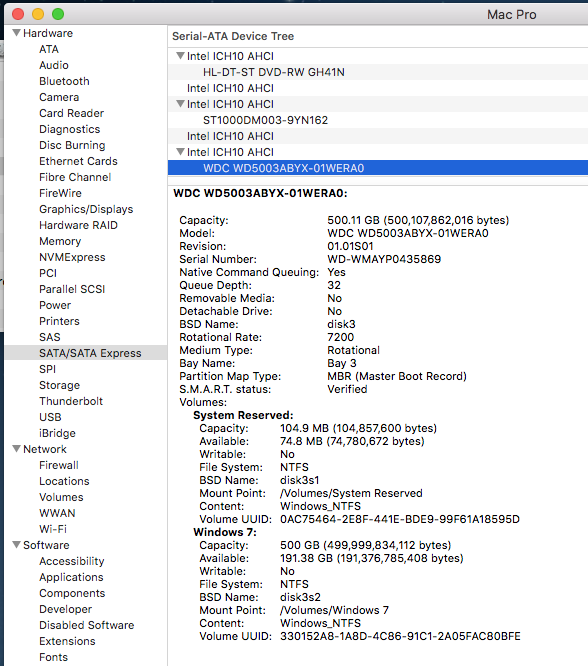Select SPI in sidebar
The width and height of the screenshot is (588, 666).
click(x=48, y=369)
